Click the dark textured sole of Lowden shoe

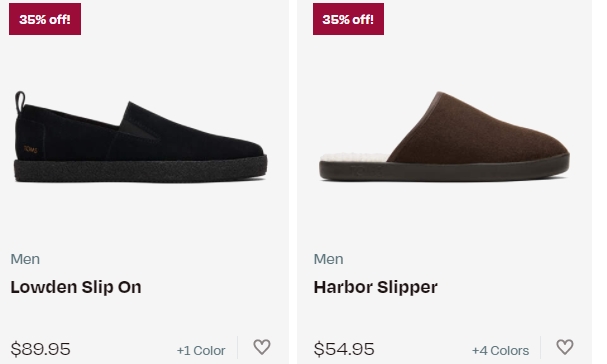tap(141, 170)
